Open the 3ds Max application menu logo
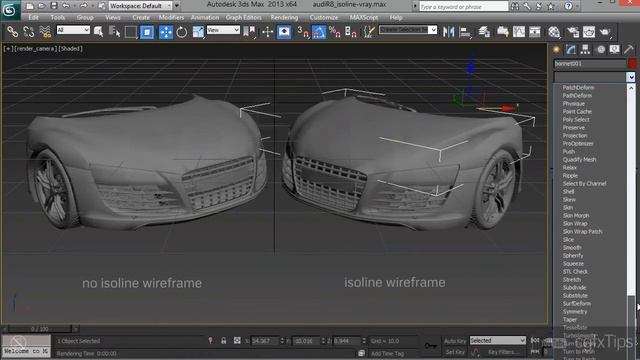 pyautogui.click(x=10, y=10)
